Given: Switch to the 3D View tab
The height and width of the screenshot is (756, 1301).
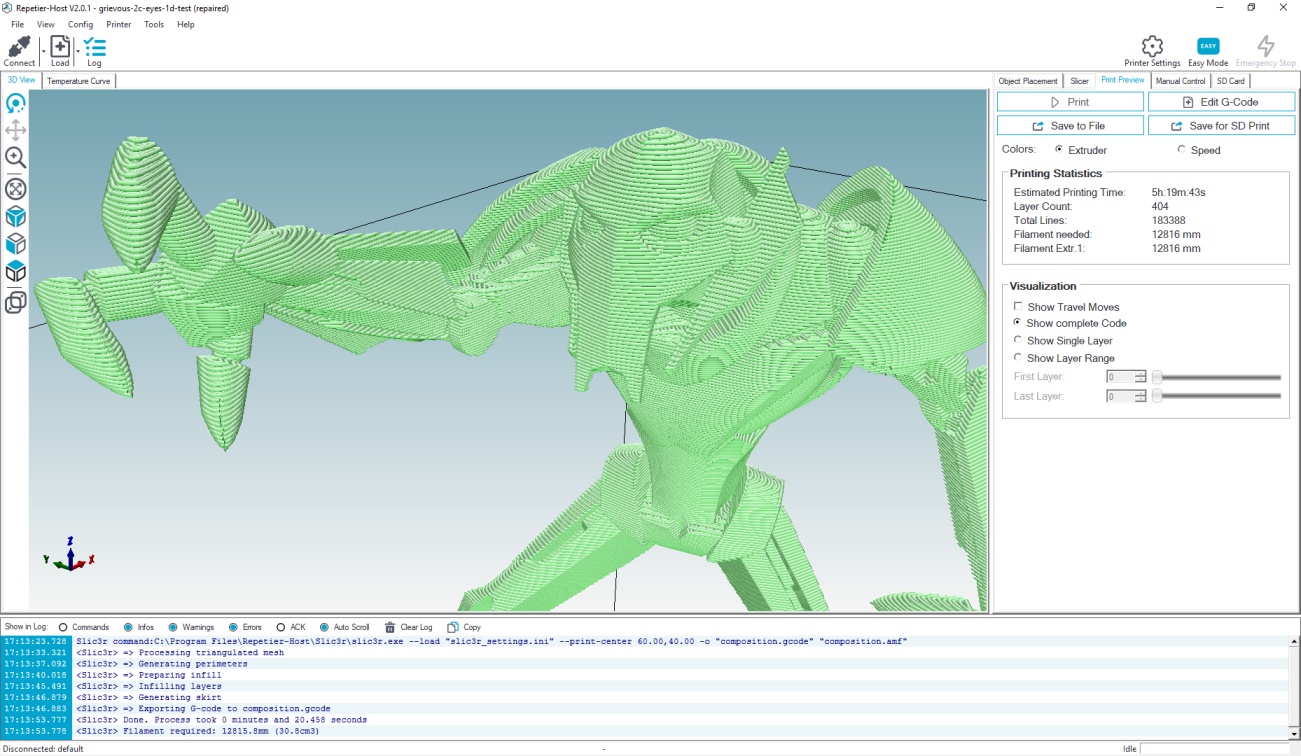Looking at the screenshot, I should pyautogui.click(x=21, y=80).
